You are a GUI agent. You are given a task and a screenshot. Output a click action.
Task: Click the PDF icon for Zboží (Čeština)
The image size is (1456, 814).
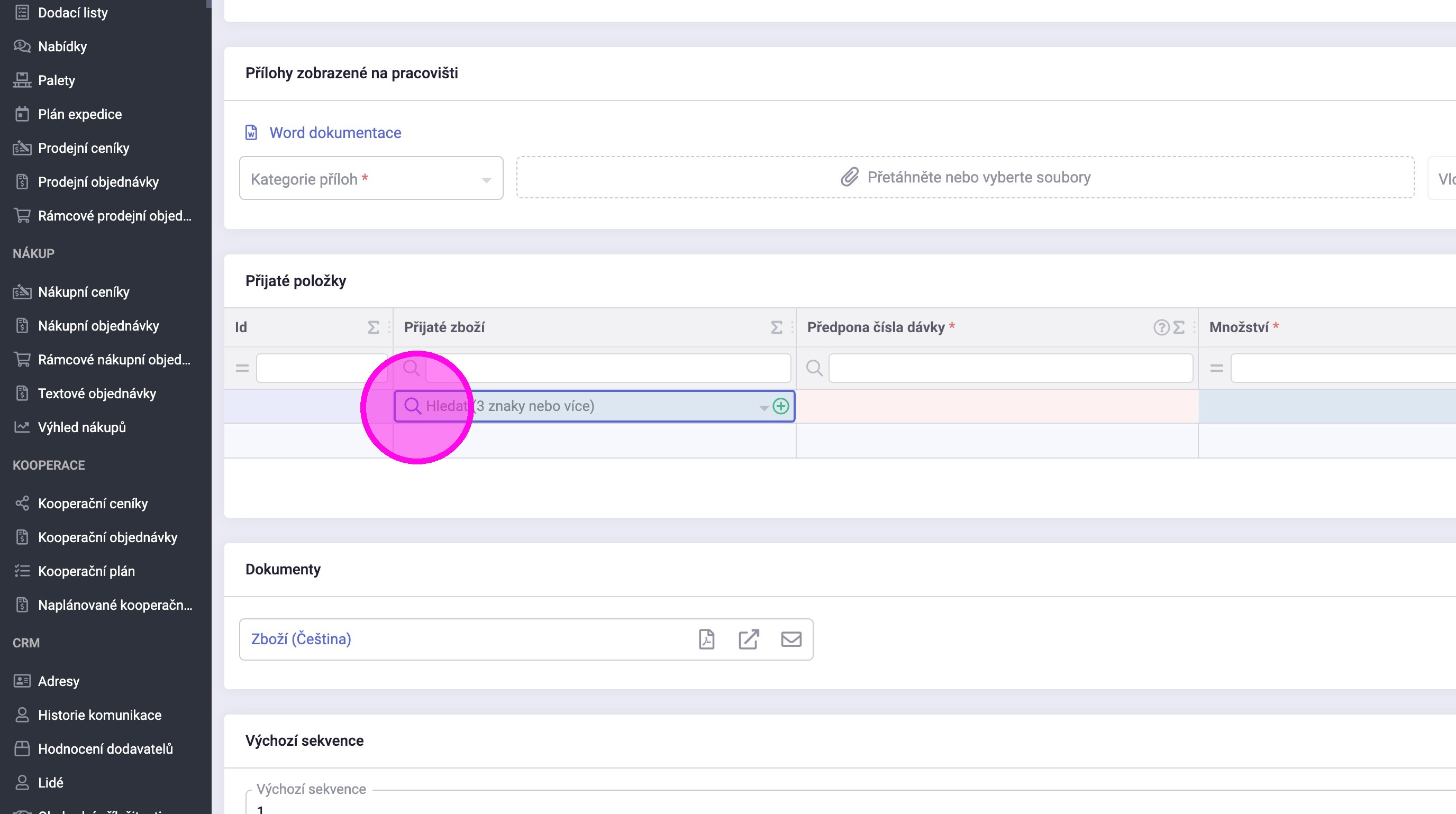tap(706, 639)
